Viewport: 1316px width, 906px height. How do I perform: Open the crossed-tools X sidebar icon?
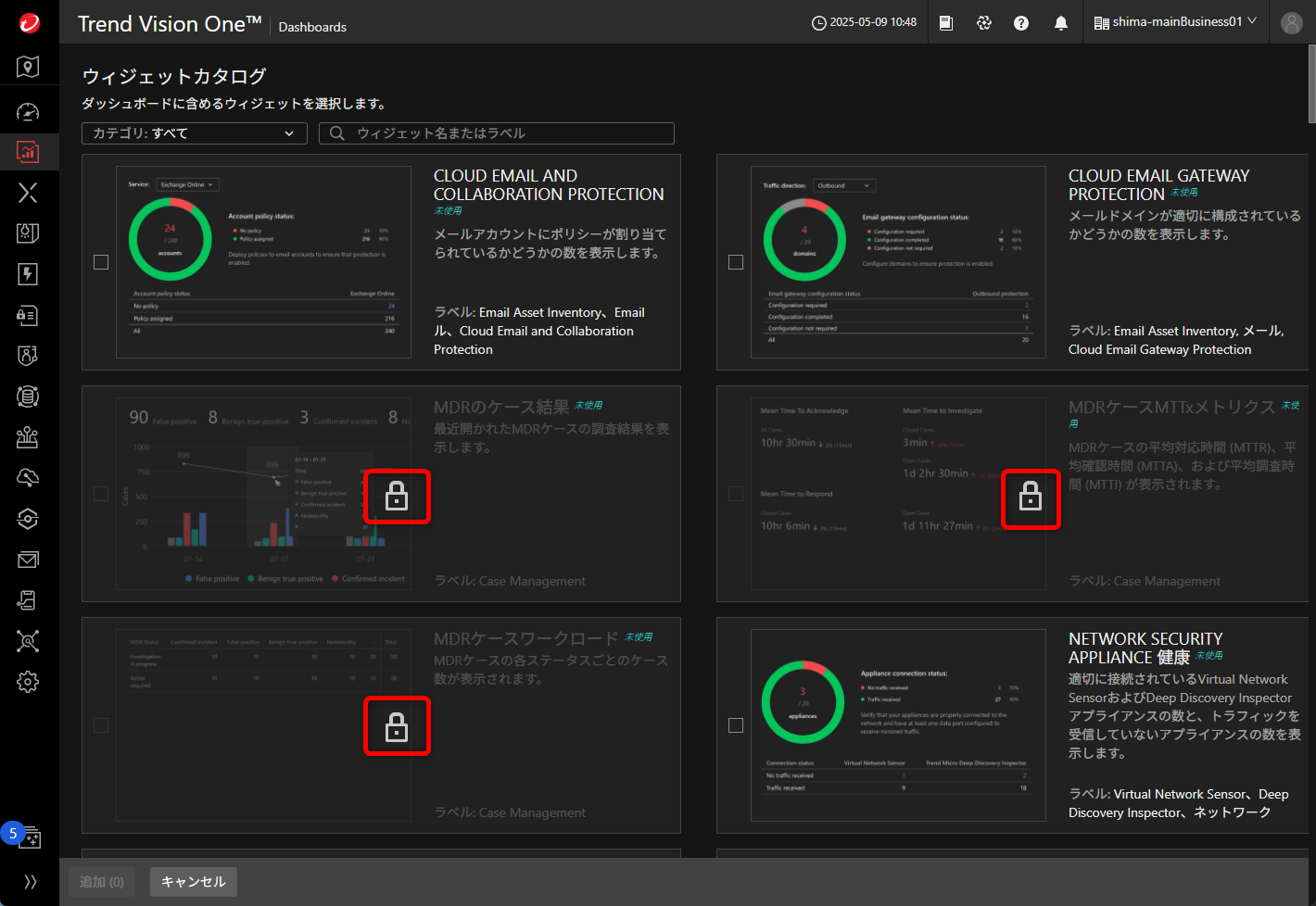coord(28,193)
